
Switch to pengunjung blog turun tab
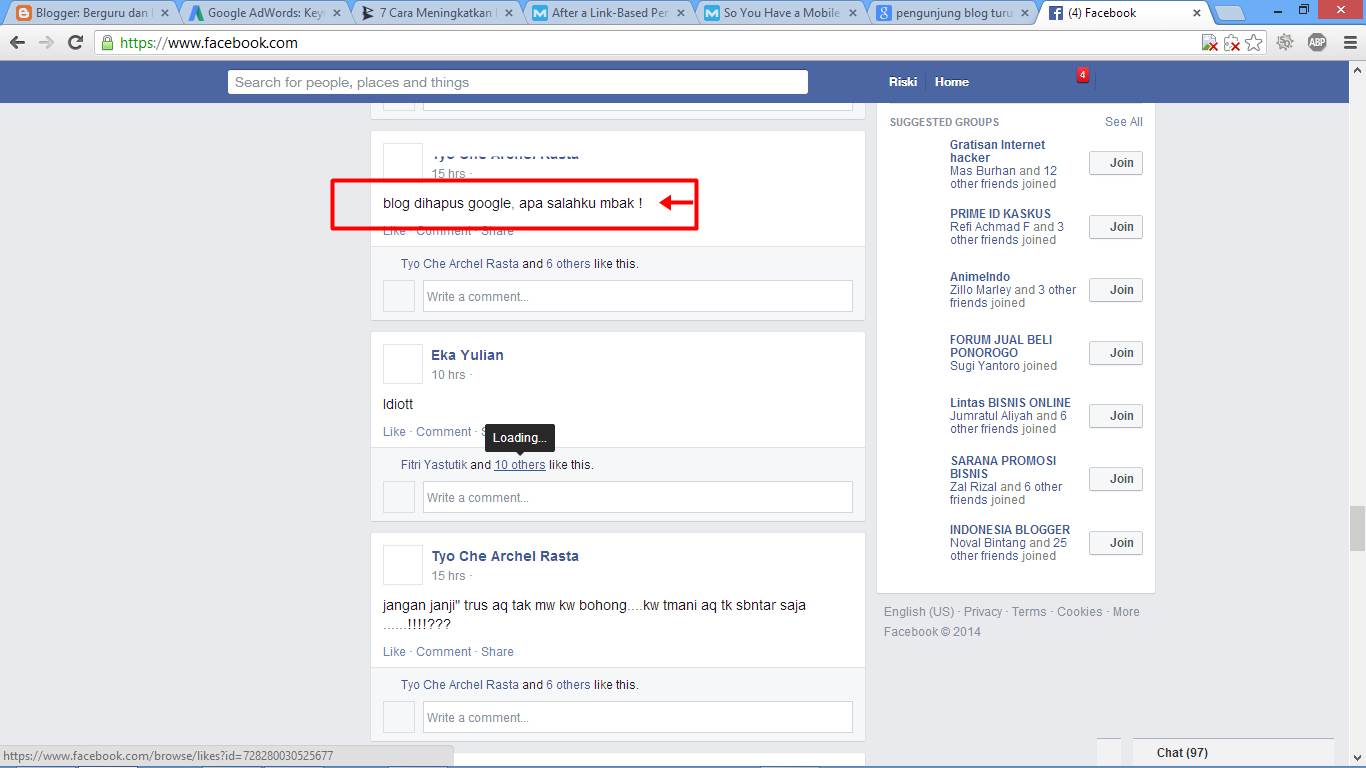pos(953,13)
